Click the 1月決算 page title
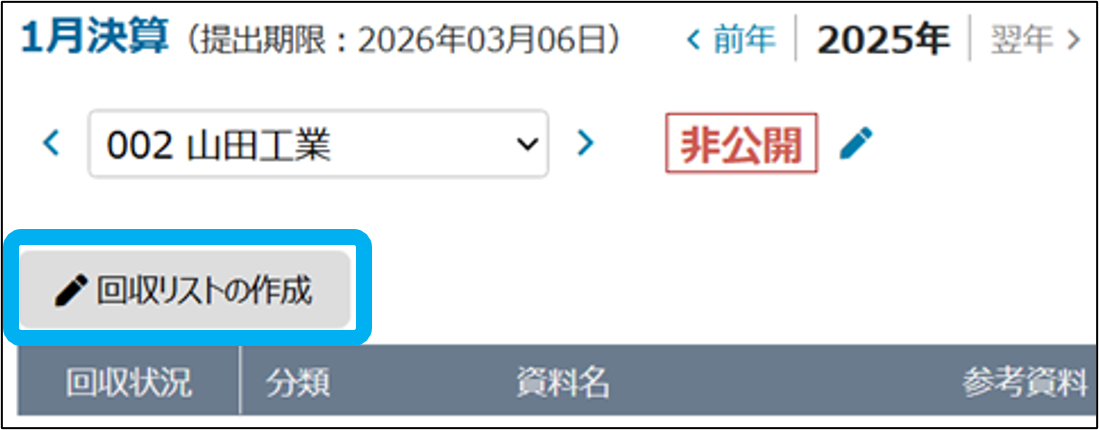 pos(95,39)
